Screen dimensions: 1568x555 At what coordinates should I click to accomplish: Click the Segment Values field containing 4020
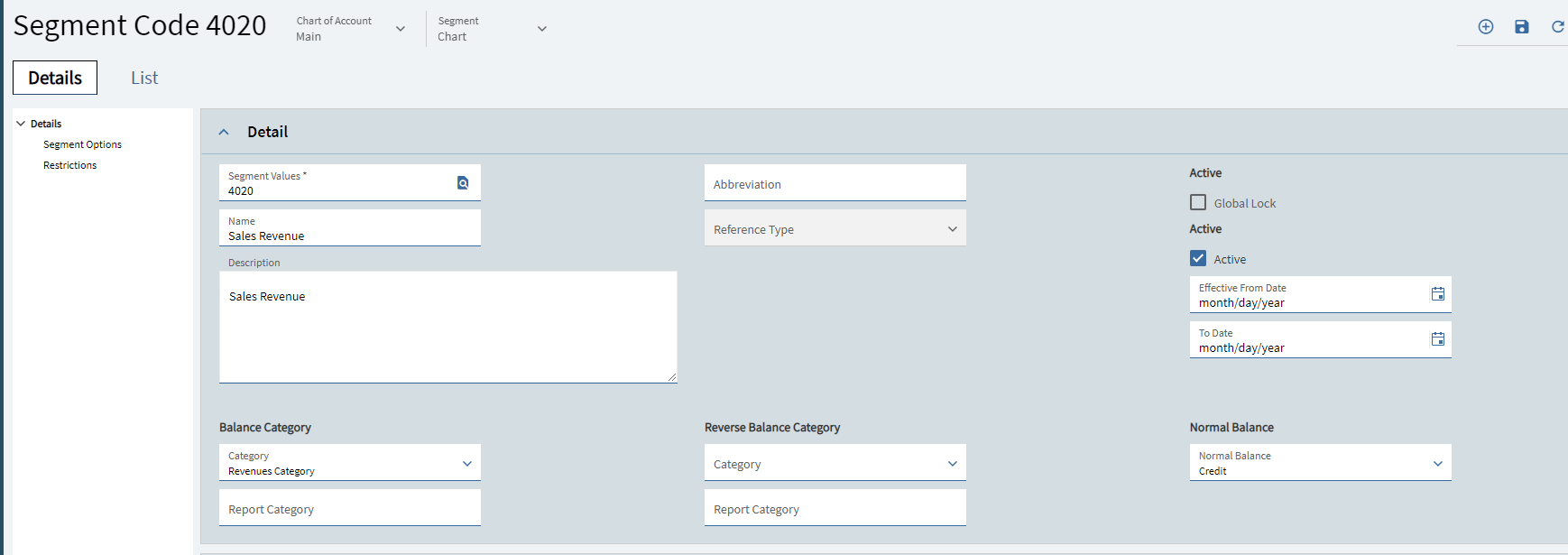click(350, 183)
